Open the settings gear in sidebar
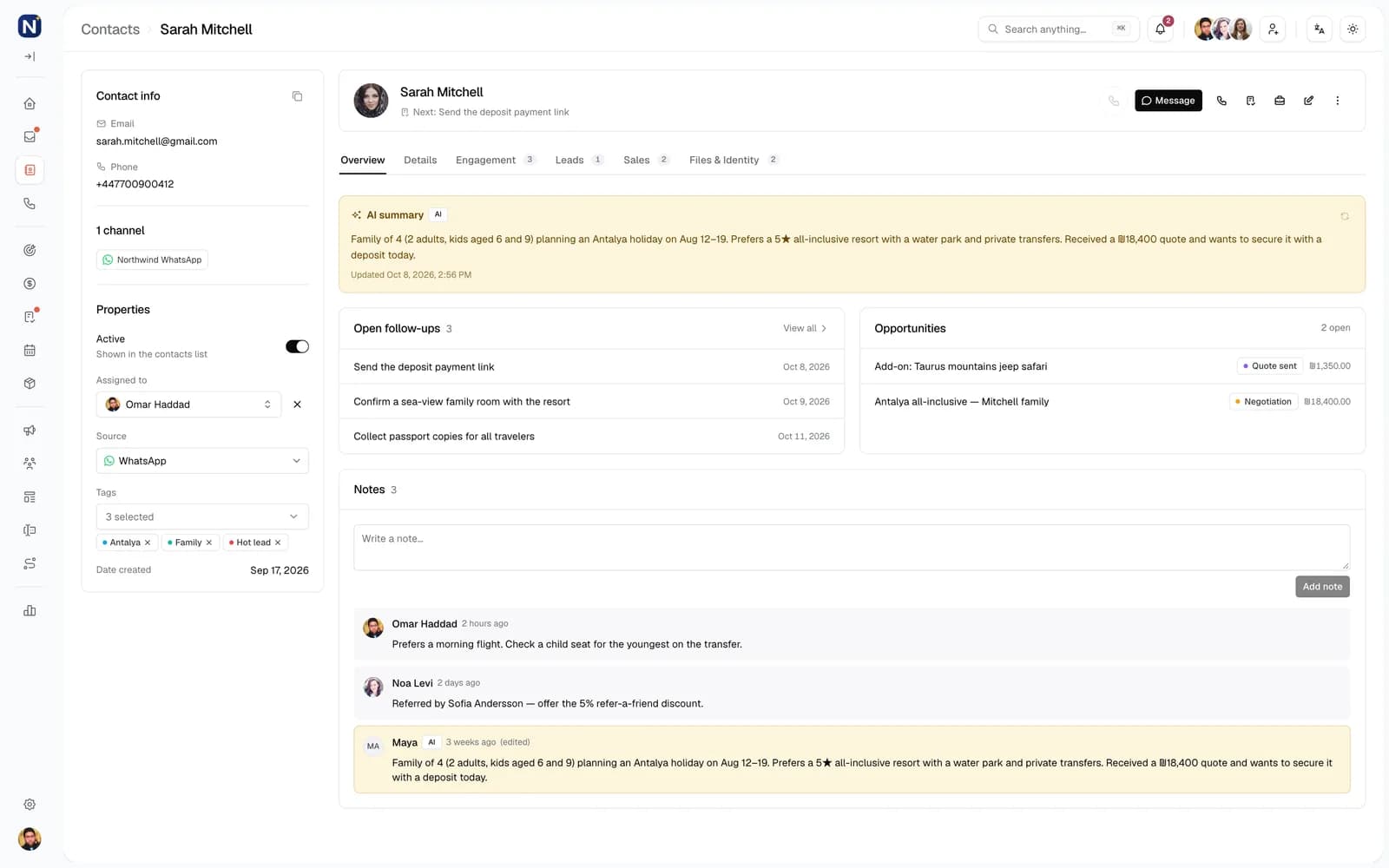Viewport: 1389px width, 868px height. pyautogui.click(x=30, y=805)
